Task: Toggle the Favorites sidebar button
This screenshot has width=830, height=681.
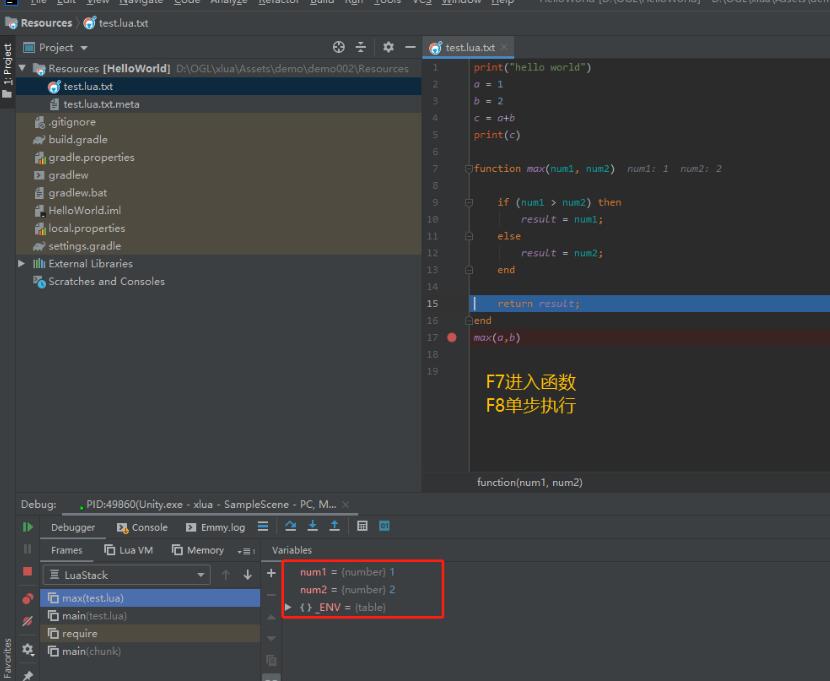Action: click(7, 659)
